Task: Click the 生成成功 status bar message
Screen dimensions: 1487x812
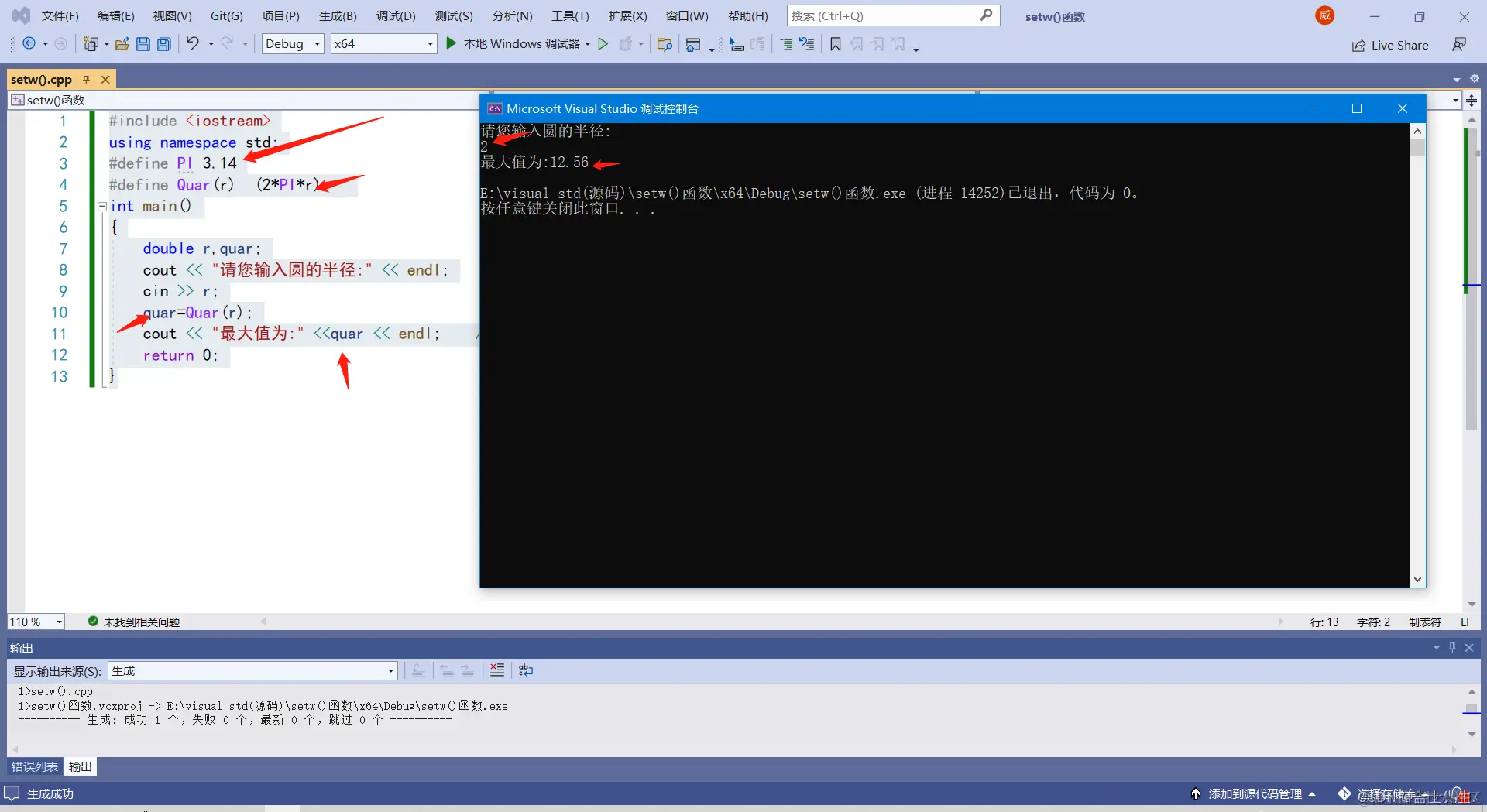Action: click(50, 793)
